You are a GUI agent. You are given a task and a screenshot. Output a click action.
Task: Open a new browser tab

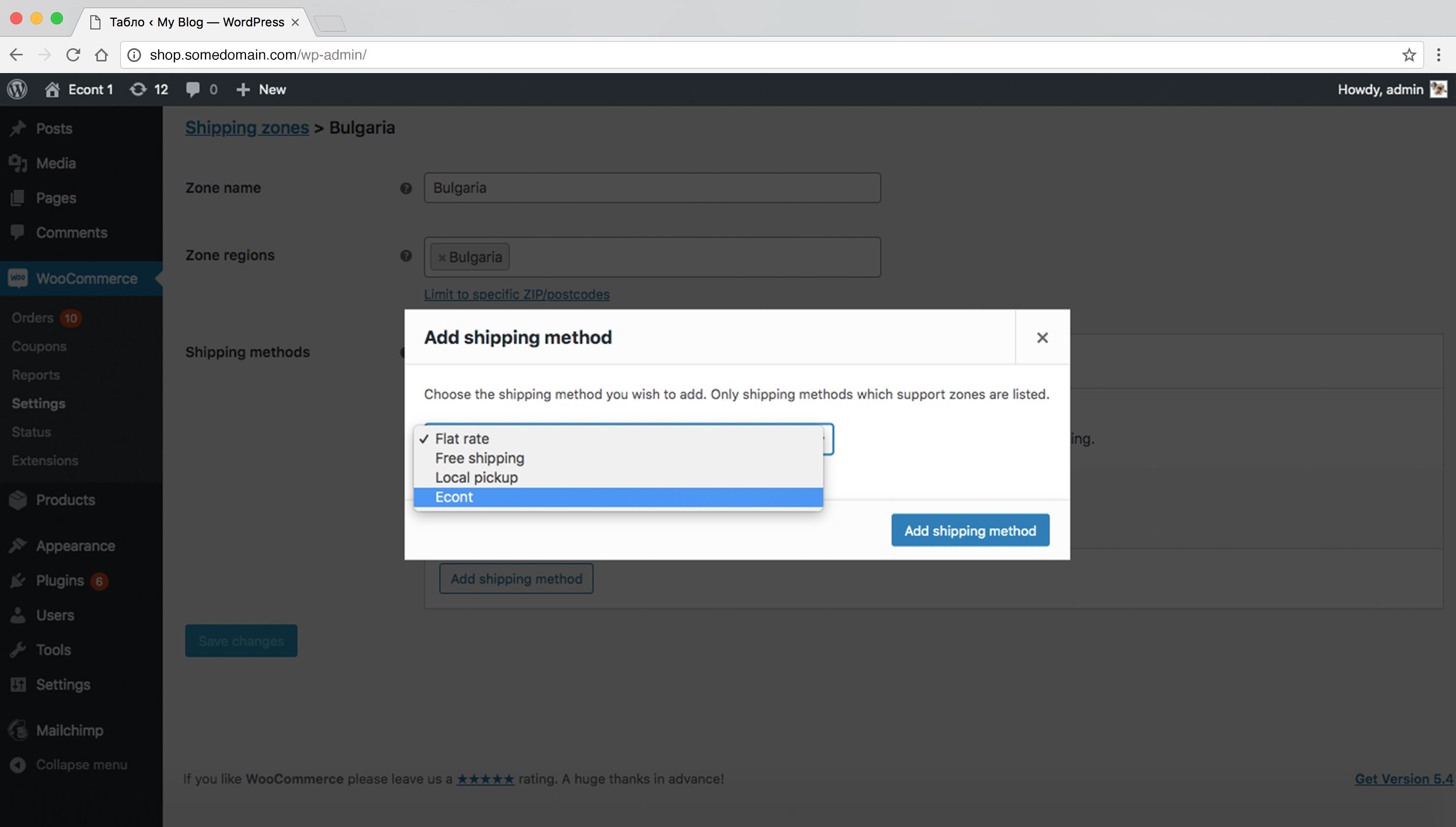point(330,23)
